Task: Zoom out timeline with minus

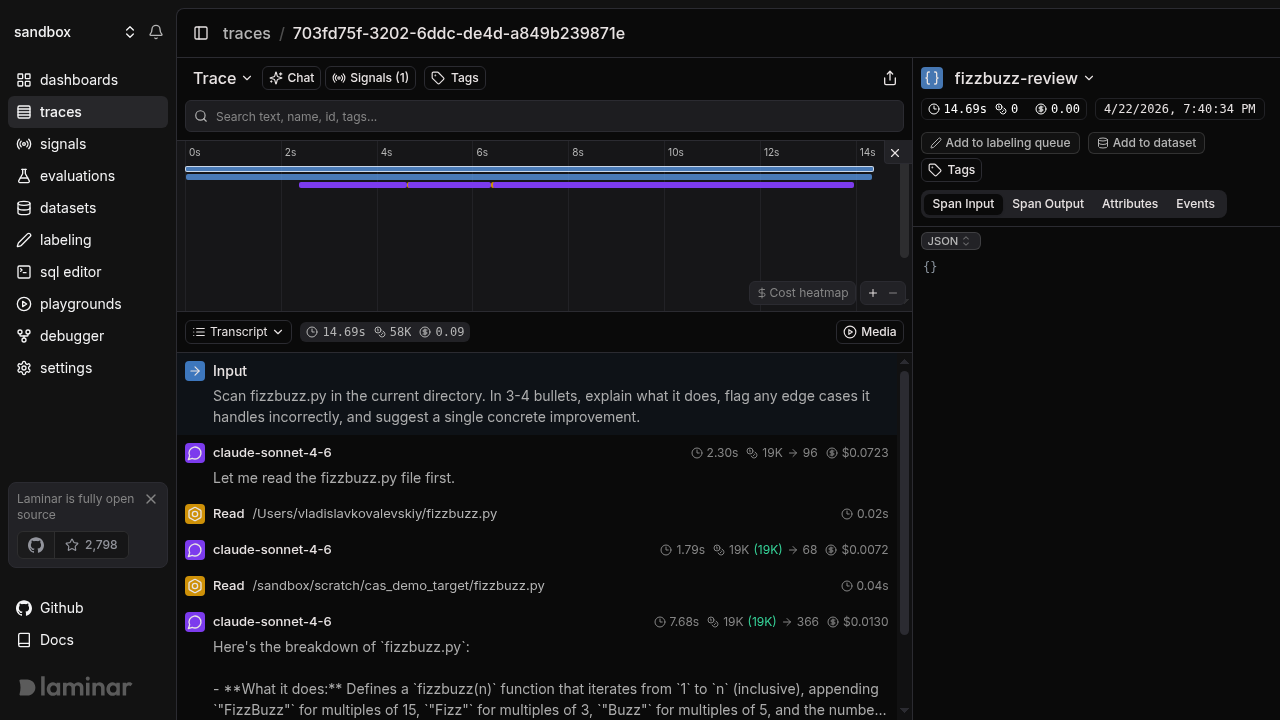Action: (894, 293)
